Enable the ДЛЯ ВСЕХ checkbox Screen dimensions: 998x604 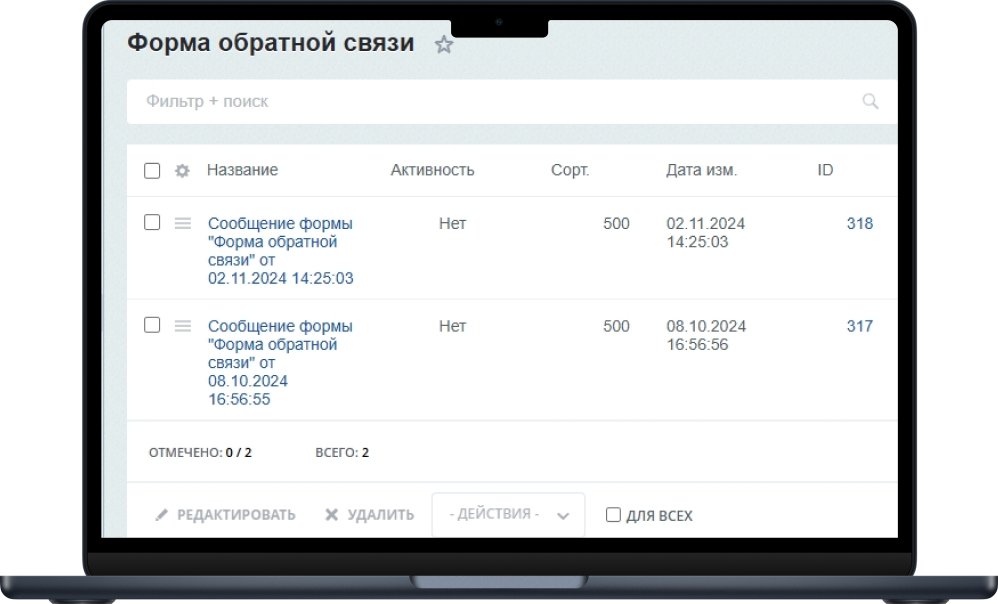(613, 515)
